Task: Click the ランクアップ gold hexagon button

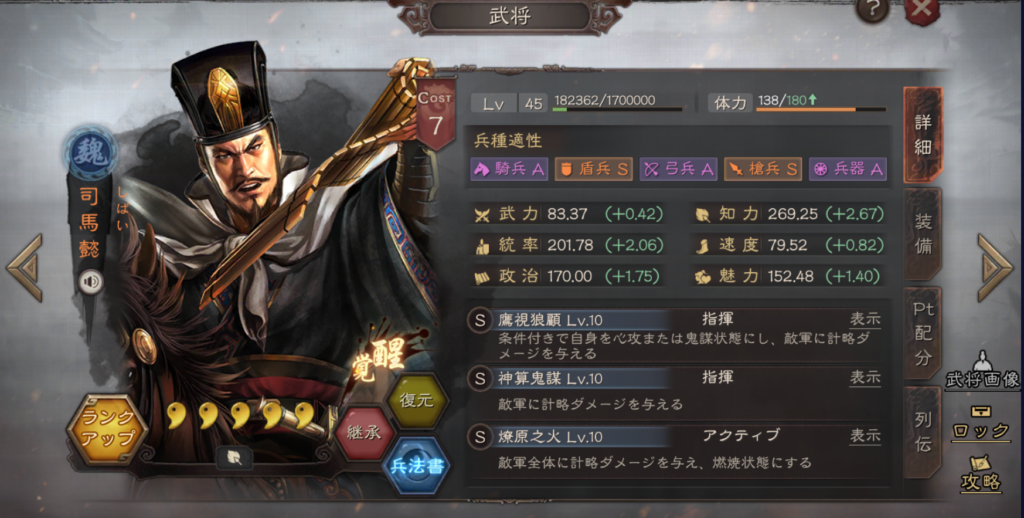Action: point(106,429)
